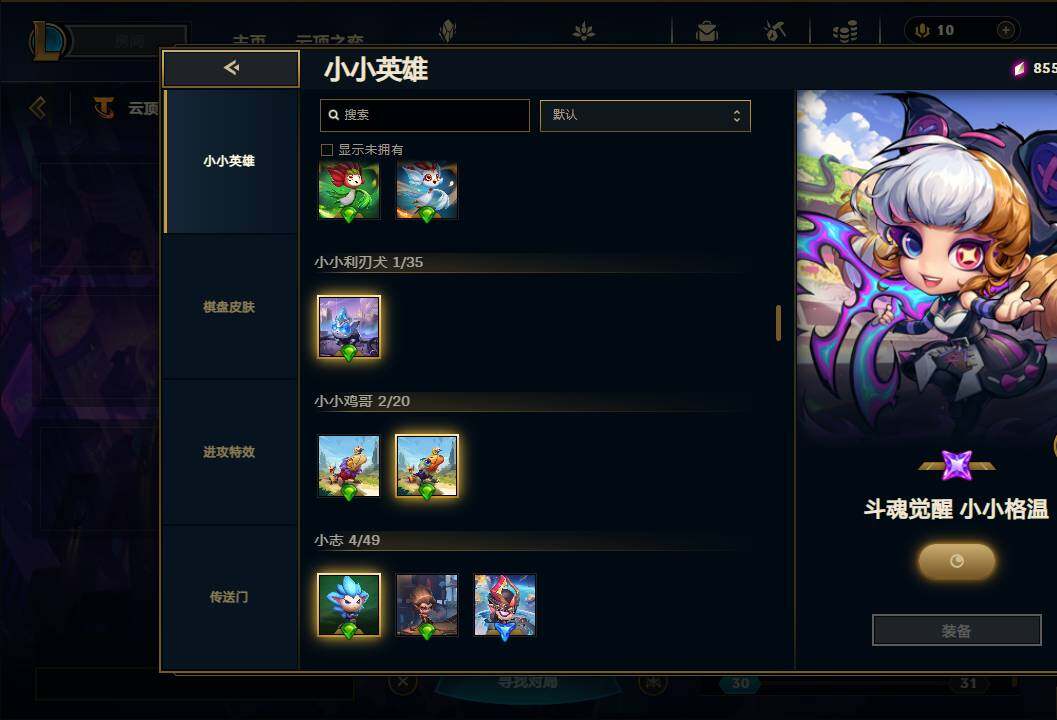Screen dimensions: 1057x720
Task: Select the red-hat 小志 legend with blue gem
Action: (x=505, y=605)
